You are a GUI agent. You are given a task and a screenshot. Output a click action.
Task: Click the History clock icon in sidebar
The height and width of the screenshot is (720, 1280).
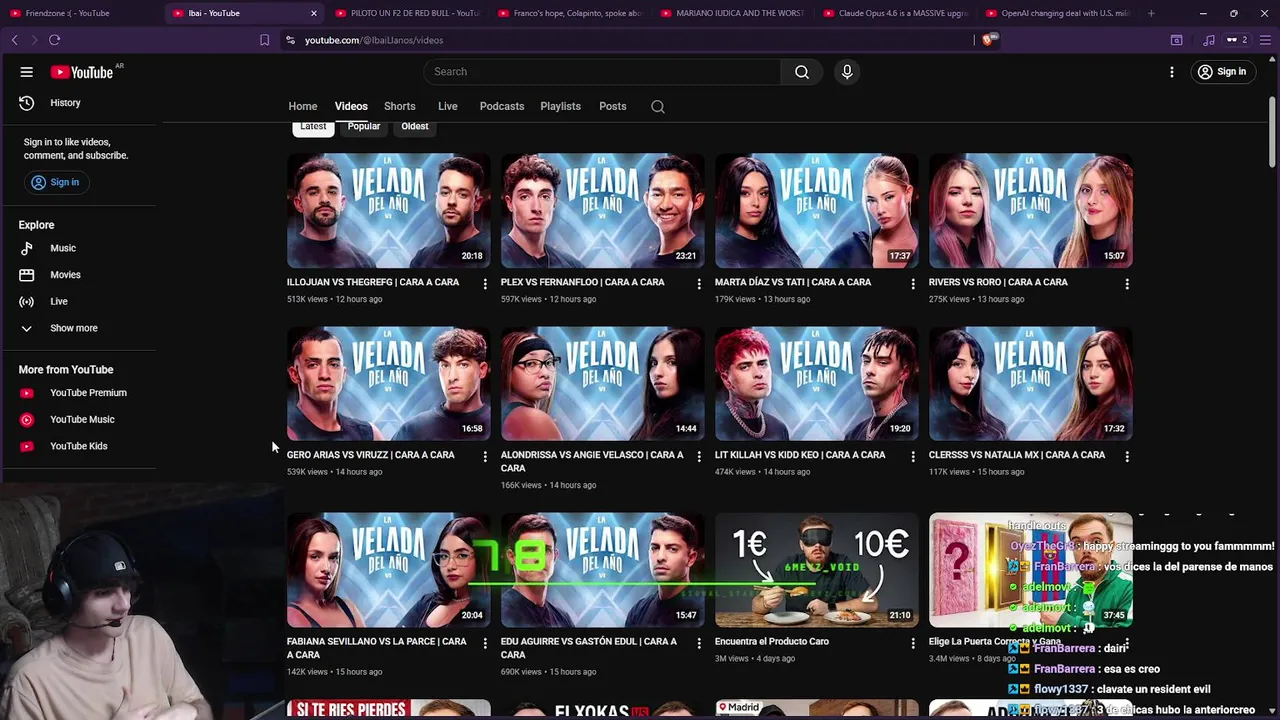[27, 103]
